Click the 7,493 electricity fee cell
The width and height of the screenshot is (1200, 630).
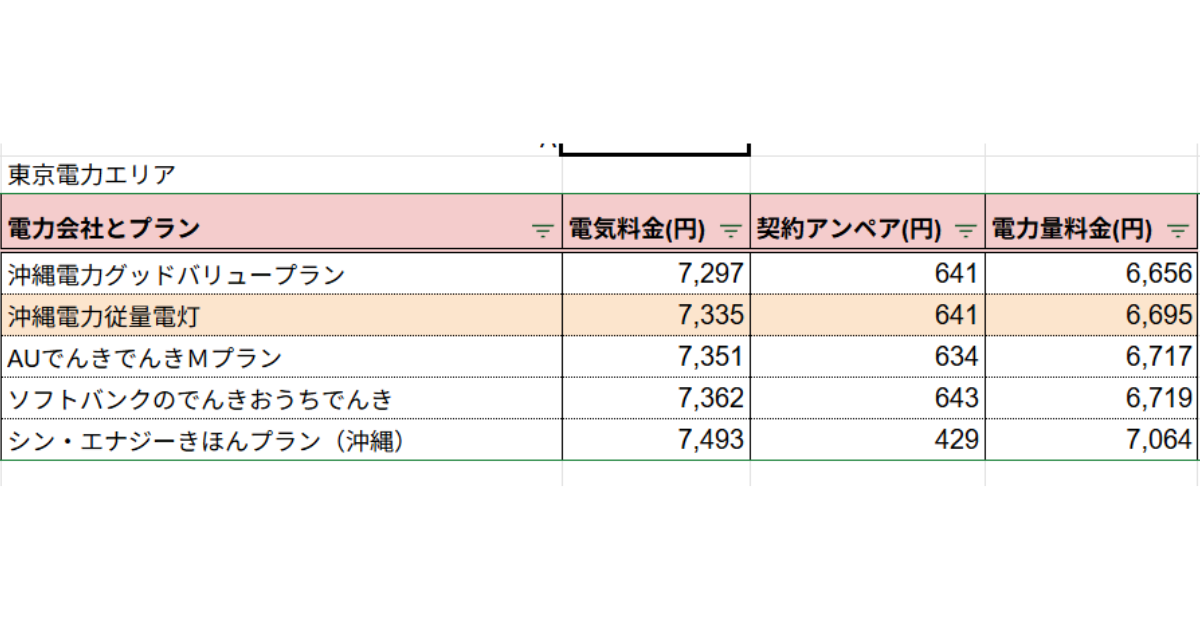tap(656, 439)
